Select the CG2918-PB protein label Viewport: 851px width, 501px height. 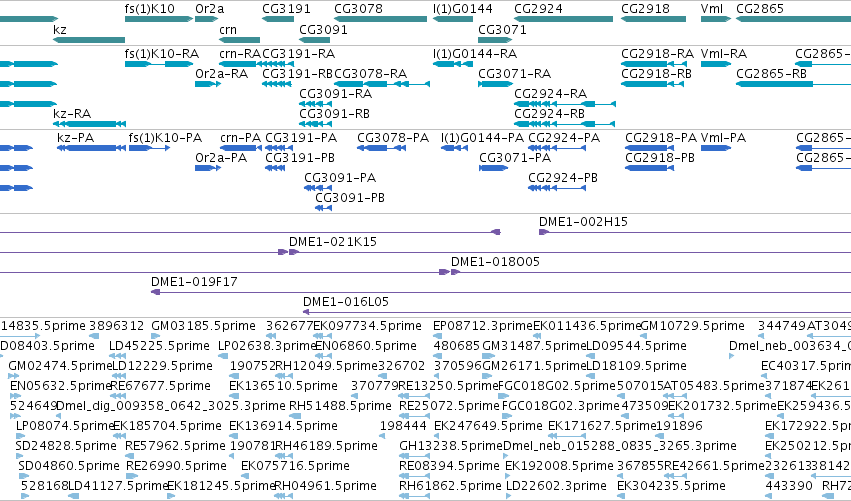[660, 158]
